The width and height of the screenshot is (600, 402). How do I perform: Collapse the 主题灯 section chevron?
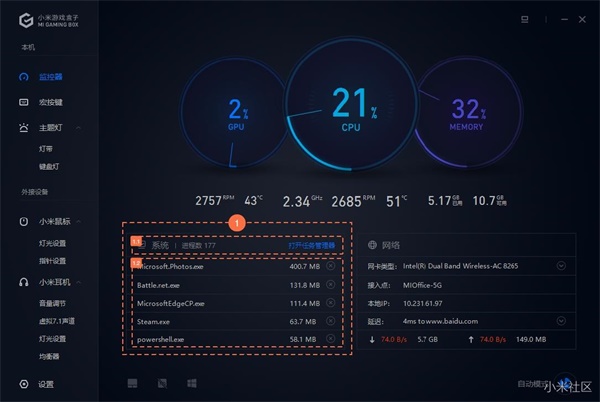[78, 128]
